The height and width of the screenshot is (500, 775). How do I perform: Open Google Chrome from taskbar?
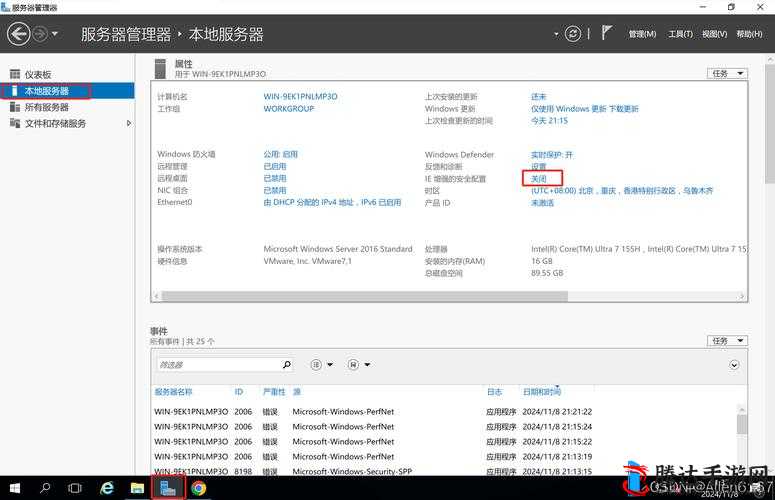[199, 488]
